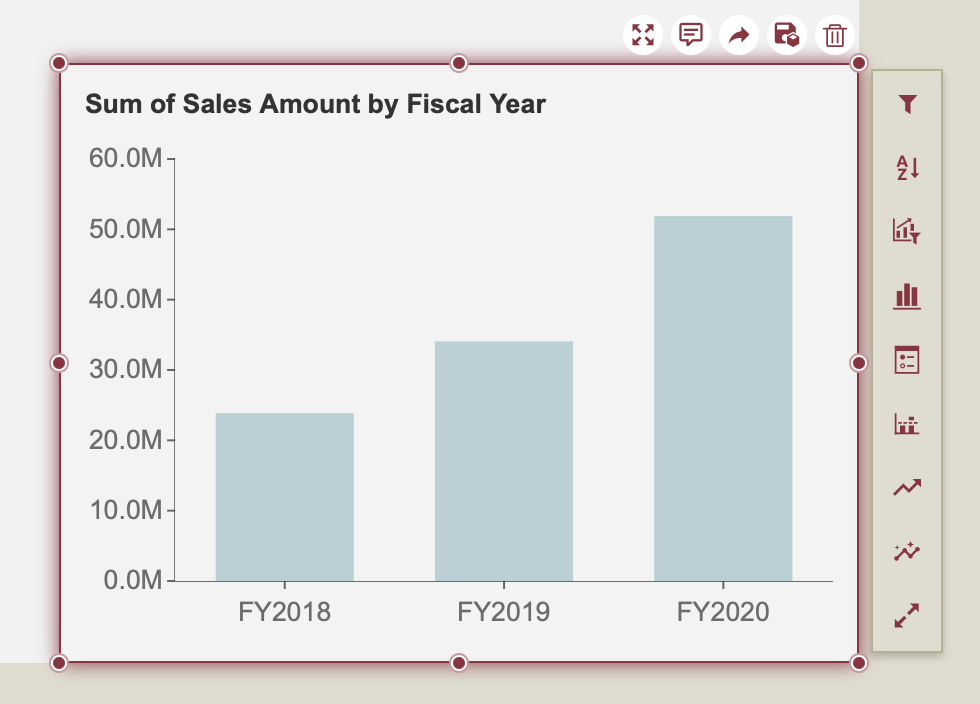Click the diagonal double-arrow icon in side toolbar
980x704 pixels.
(907, 615)
